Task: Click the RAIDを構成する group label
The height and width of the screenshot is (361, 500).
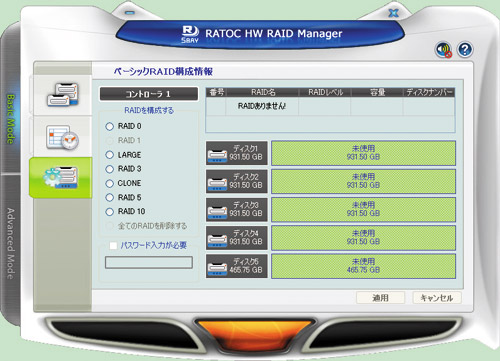Action: pos(149,110)
